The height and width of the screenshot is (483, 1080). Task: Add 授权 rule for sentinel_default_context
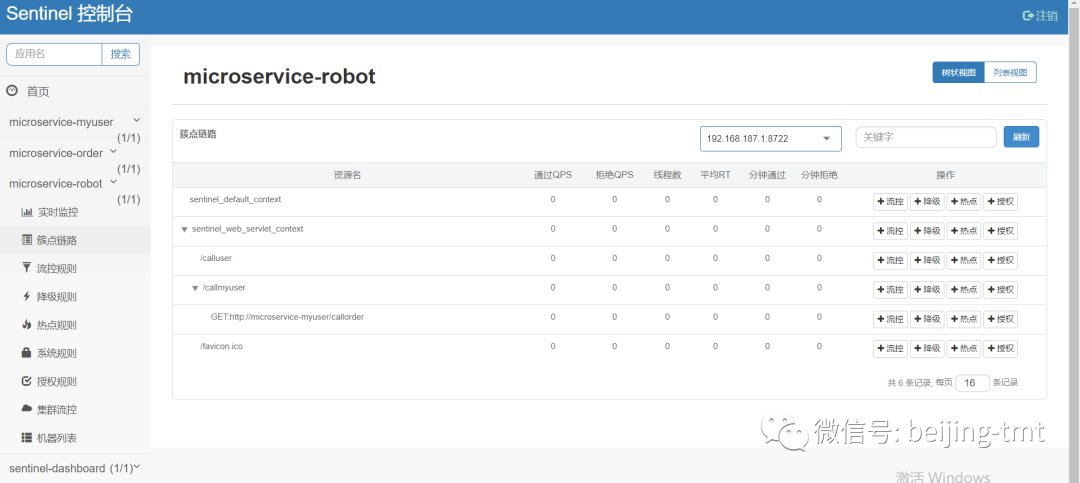(x=1000, y=202)
